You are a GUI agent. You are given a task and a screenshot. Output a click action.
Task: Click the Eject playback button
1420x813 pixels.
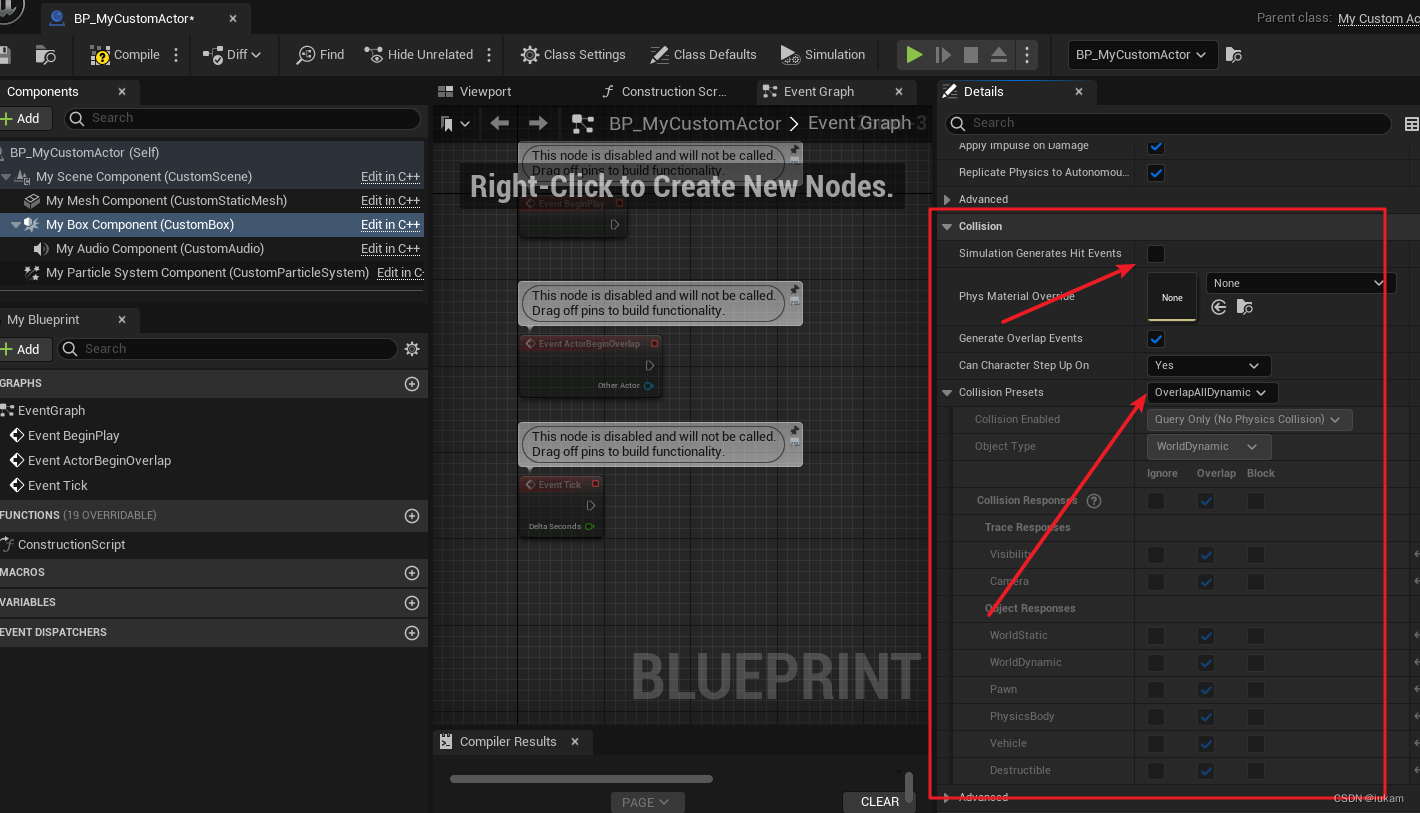999,55
